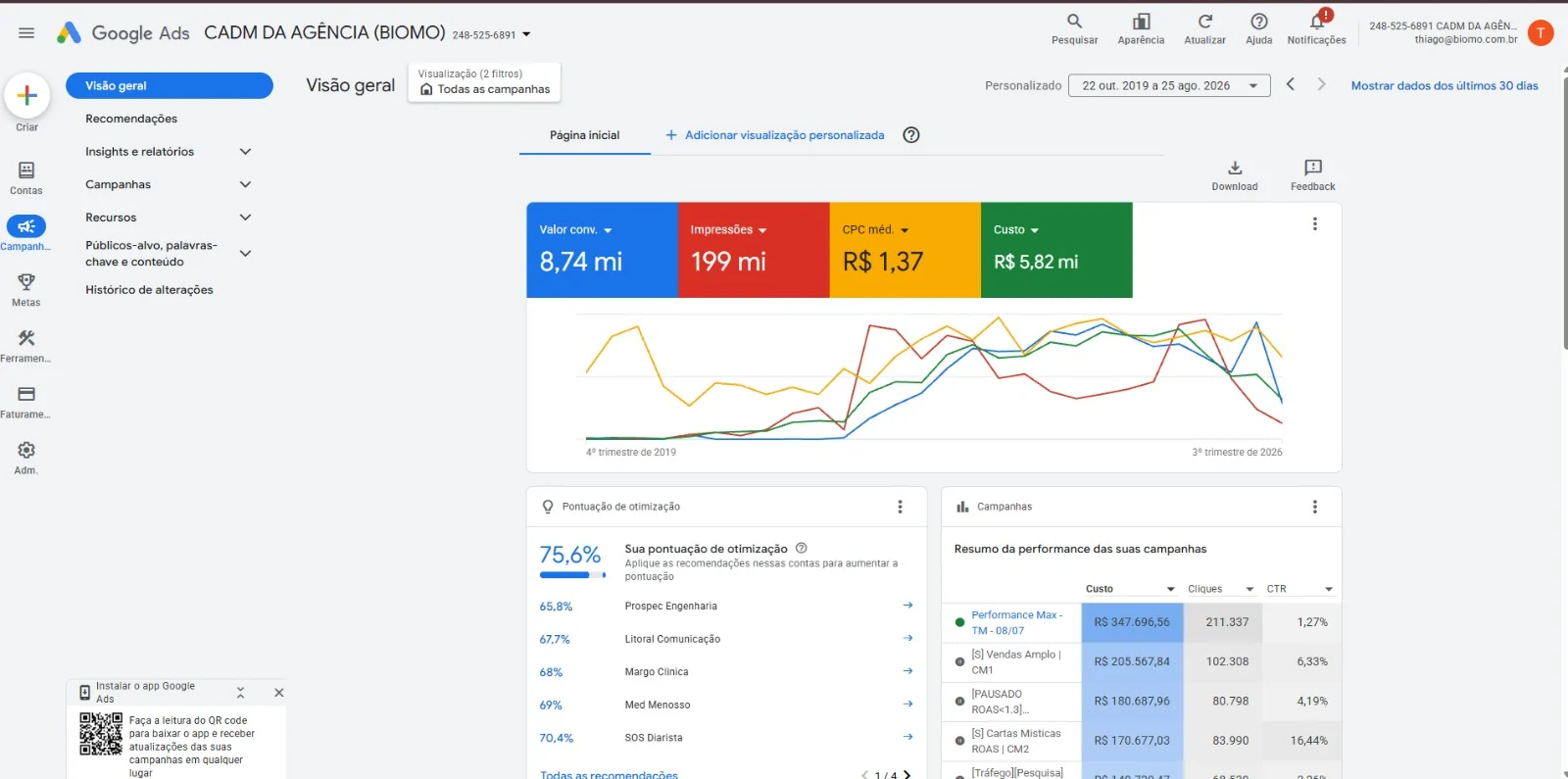Click the 65,8% score value
The image size is (1568, 779).
(556, 607)
